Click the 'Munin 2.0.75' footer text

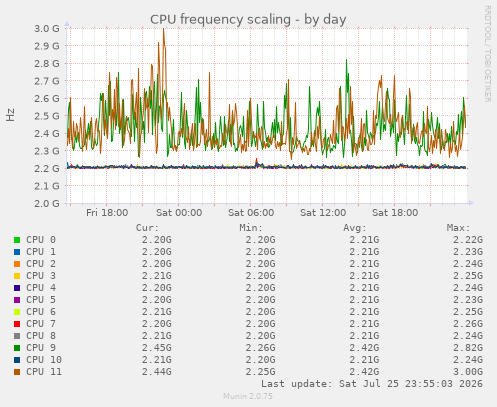coord(248,396)
